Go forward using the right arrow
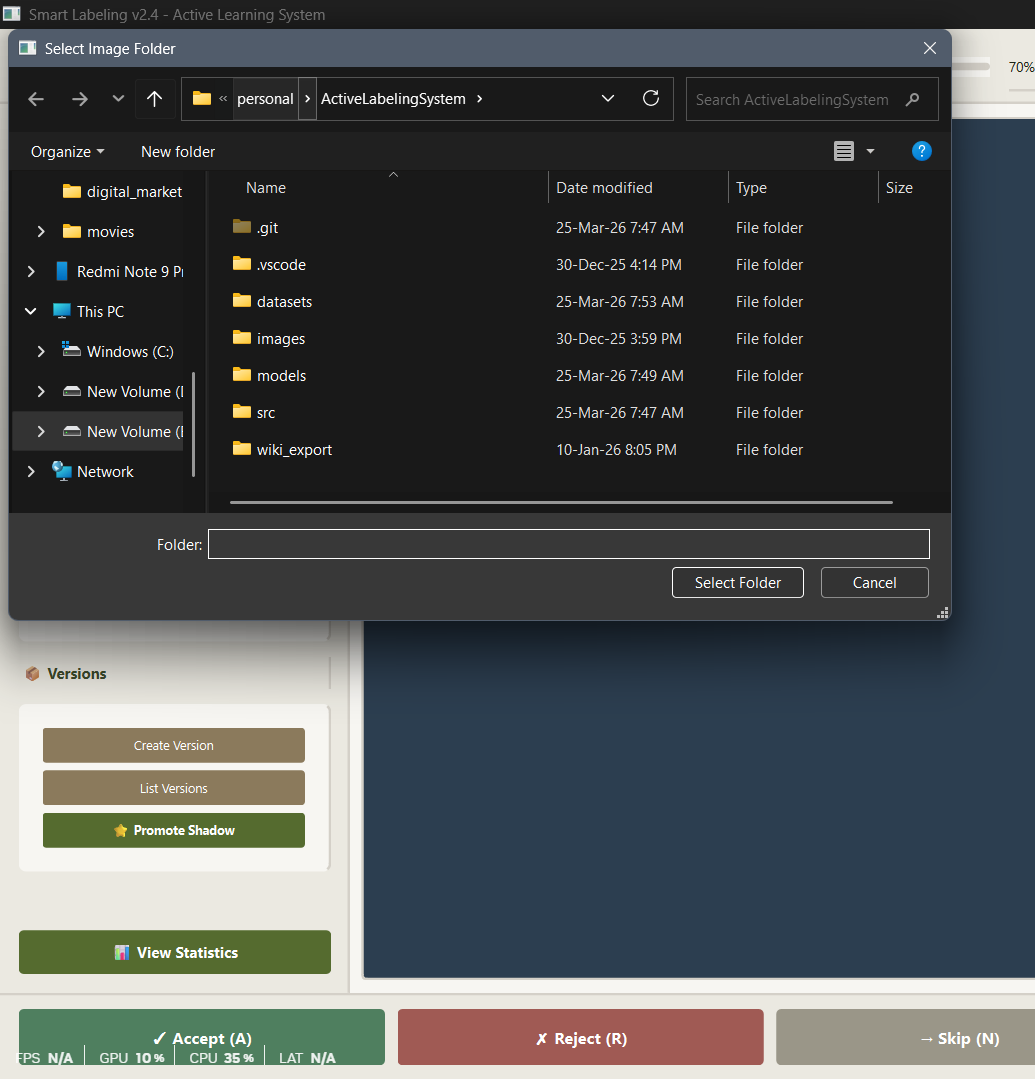The height and width of the screenshot is (1079, 1035). [80, 99]
